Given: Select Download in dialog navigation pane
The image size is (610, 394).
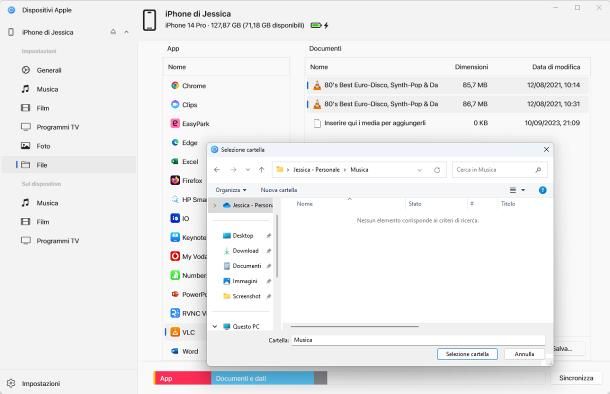Looking at the screenshot, I should (245, 251).
